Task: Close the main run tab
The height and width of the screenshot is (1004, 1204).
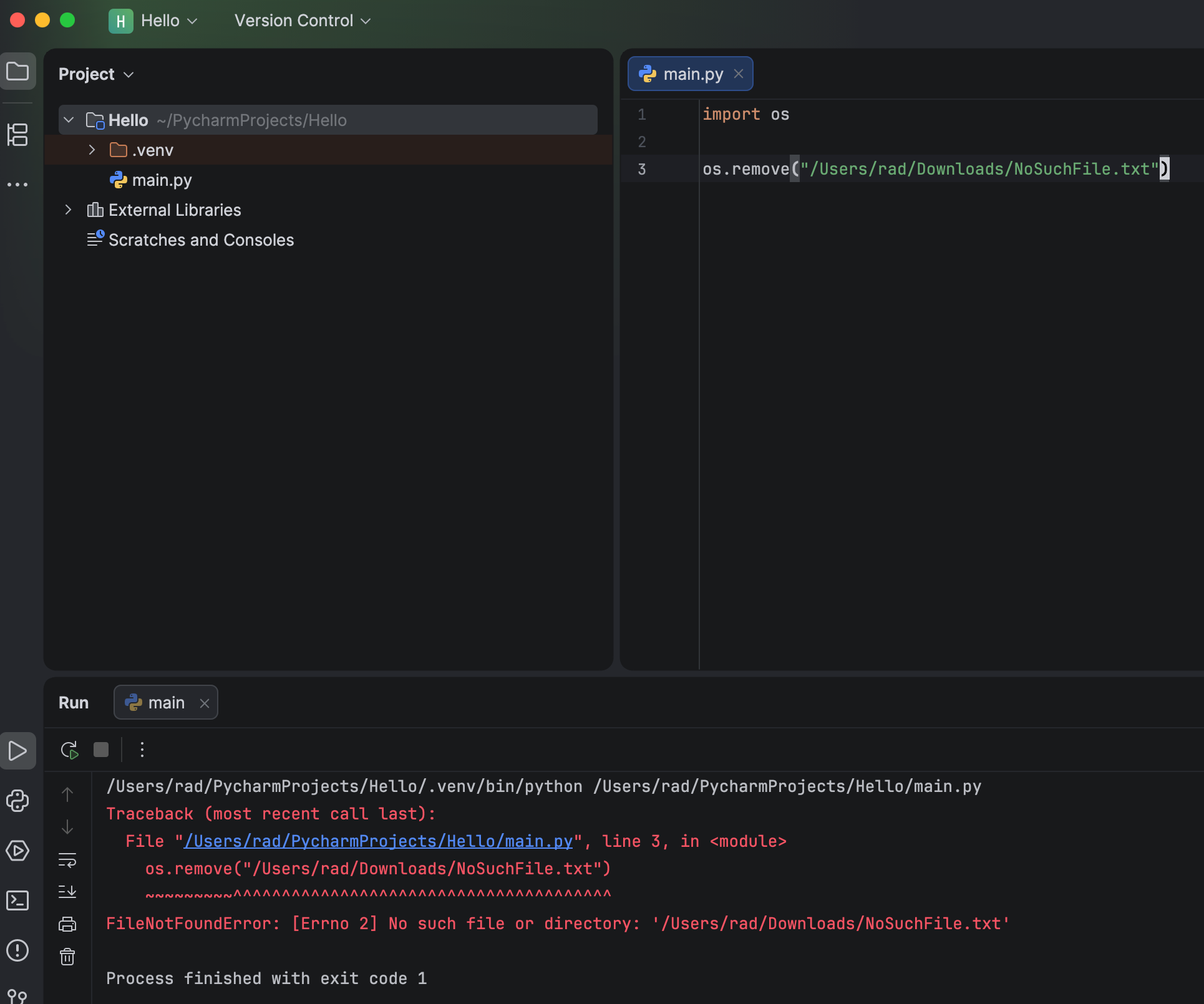Action: click(204, 703)
